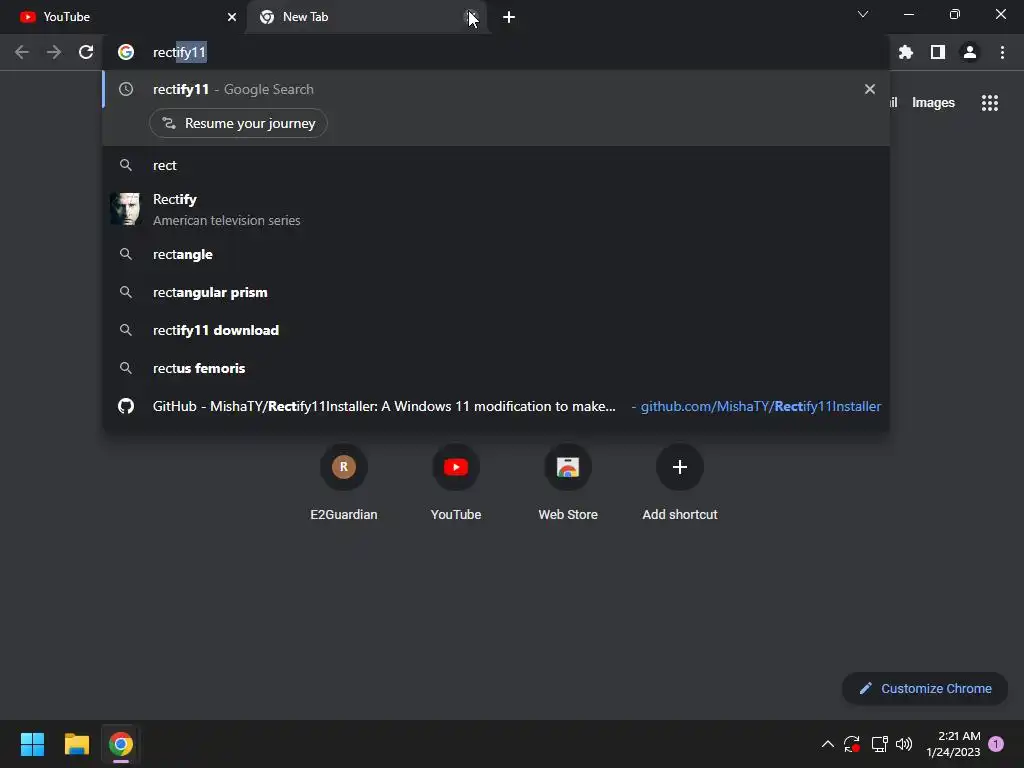This screenshot has width=1024, height=768.
Task: Select the 'rectify11 download' suggestion
Action: pos(496,330)
